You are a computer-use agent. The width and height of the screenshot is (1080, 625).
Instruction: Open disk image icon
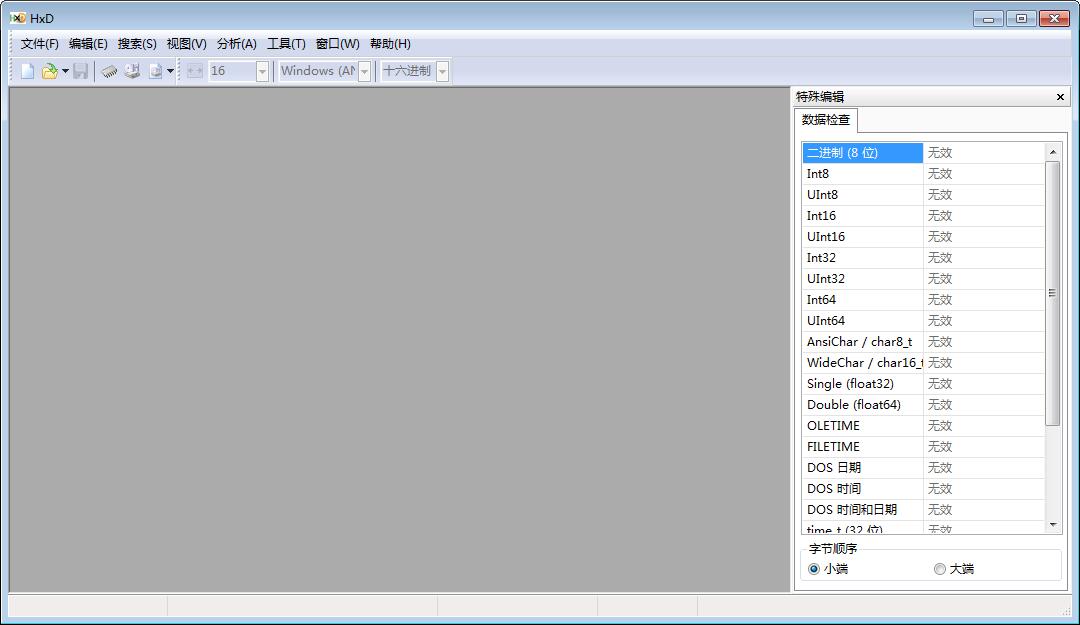click(x=156, y=71)
